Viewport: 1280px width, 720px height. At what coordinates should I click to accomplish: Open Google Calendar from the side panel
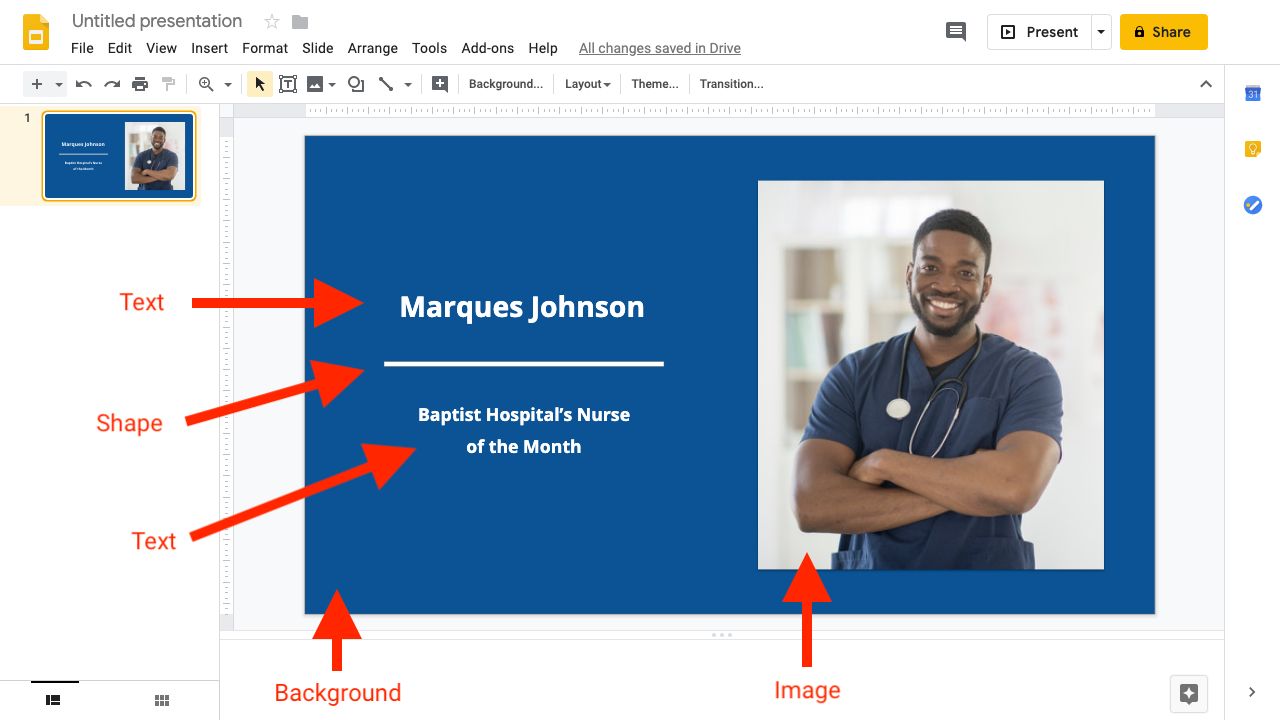1252,93
